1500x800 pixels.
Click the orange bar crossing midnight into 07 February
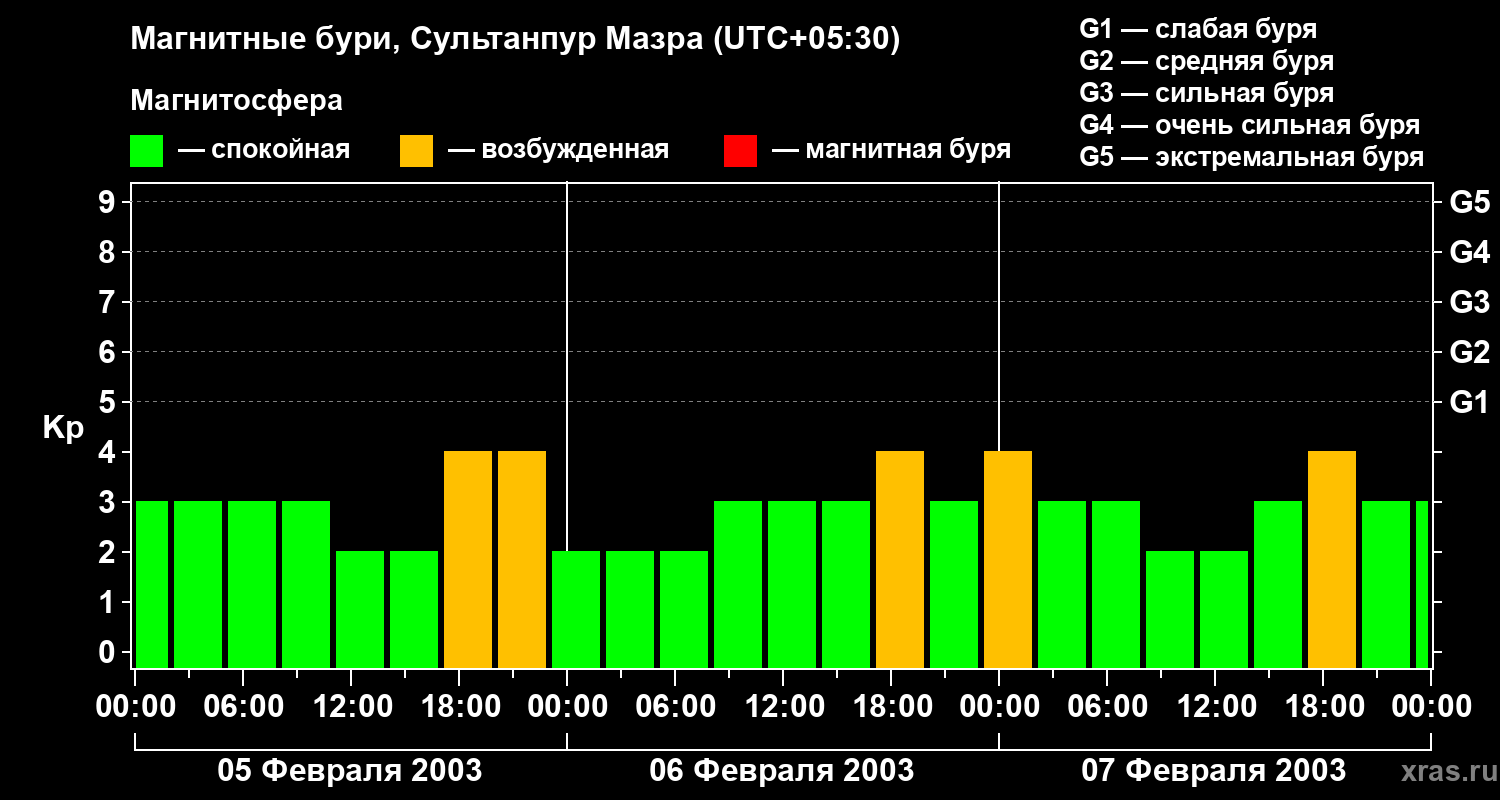[1008, 559]
